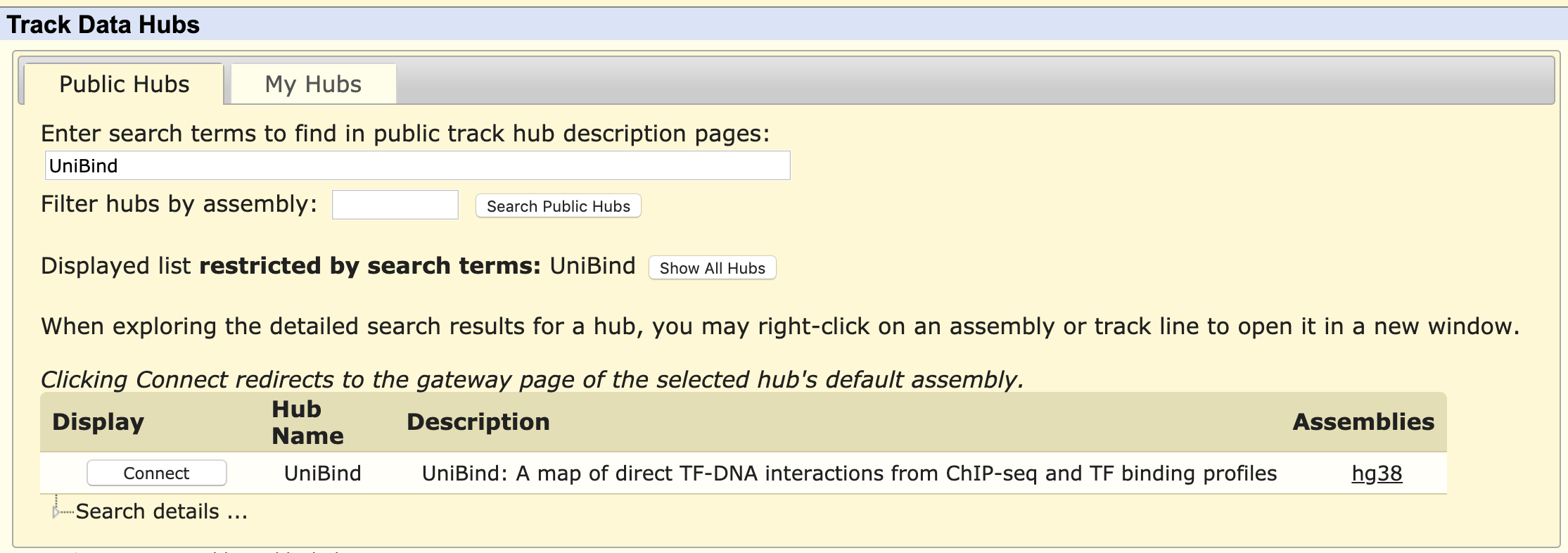The image size is (1568, 553).
Task: Click the Track Data Hubs heading
Action: (x=103, y=25)
